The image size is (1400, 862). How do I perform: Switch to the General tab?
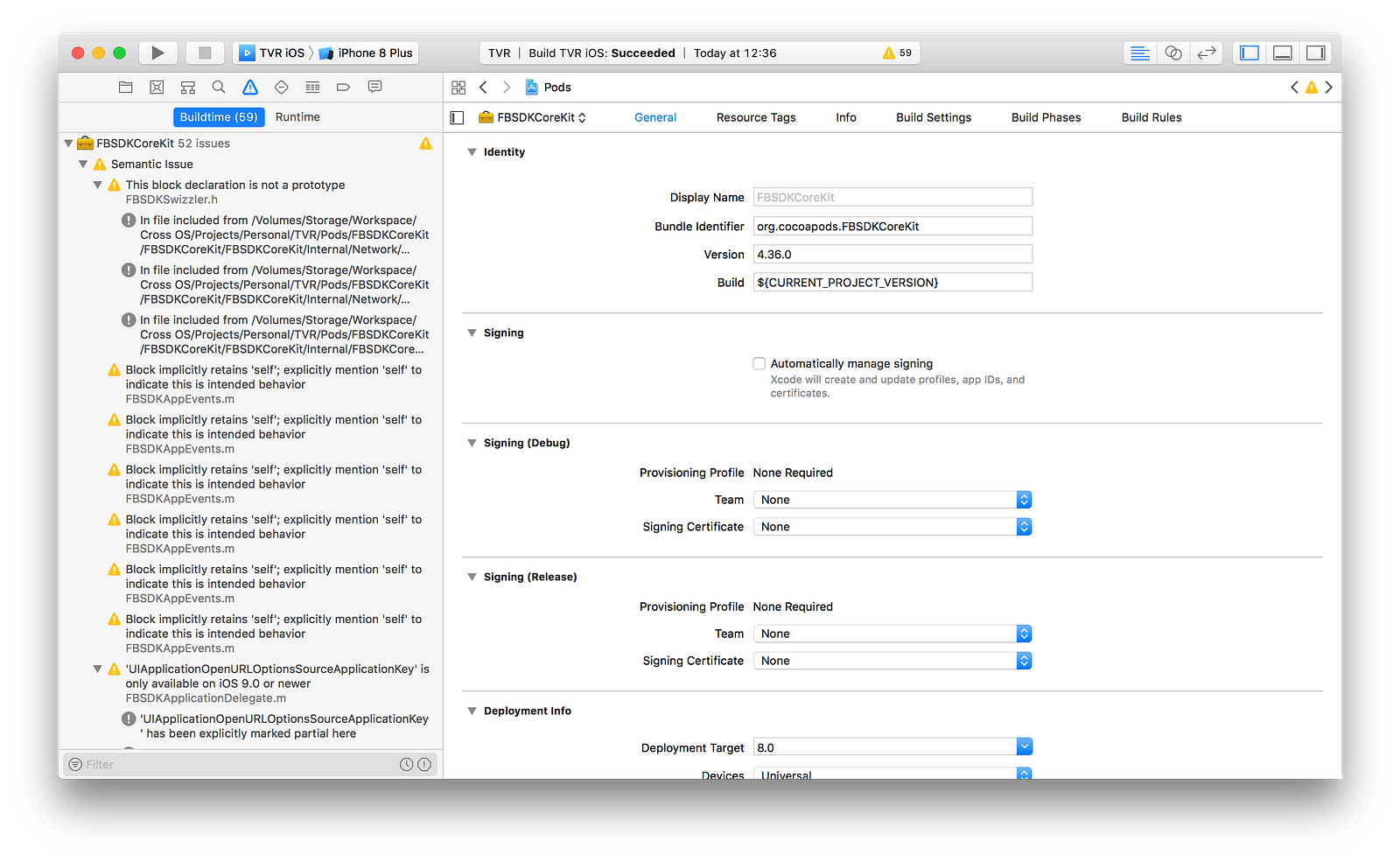(655, 117)
